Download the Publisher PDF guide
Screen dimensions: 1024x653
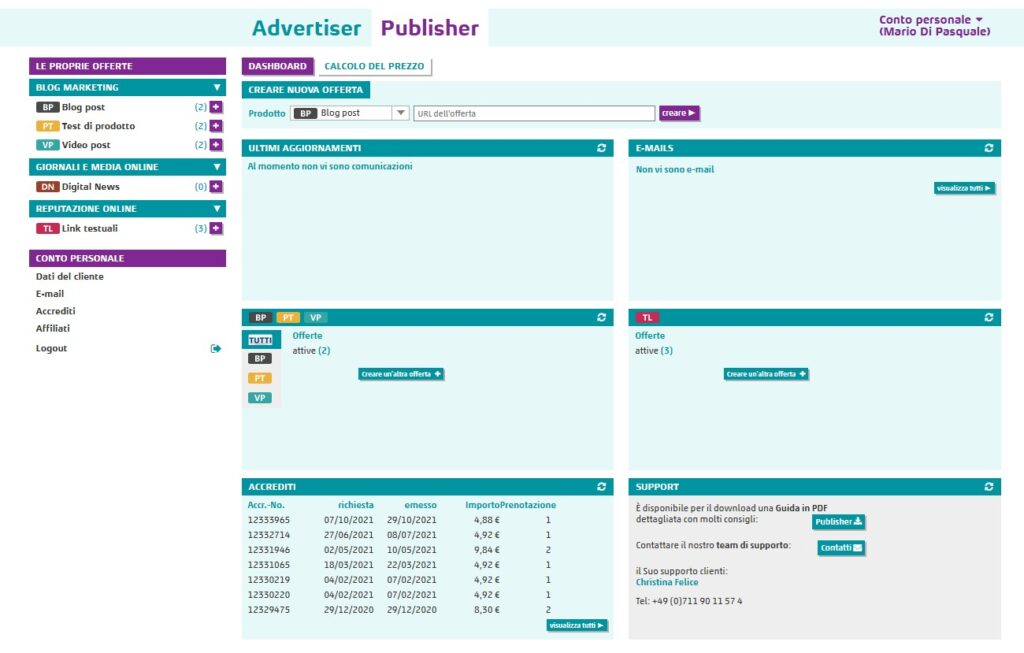coord(839,522)
